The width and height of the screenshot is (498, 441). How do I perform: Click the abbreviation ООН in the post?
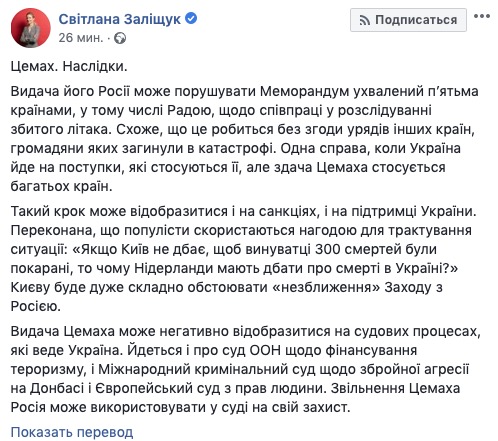click(x=265, y=350)
